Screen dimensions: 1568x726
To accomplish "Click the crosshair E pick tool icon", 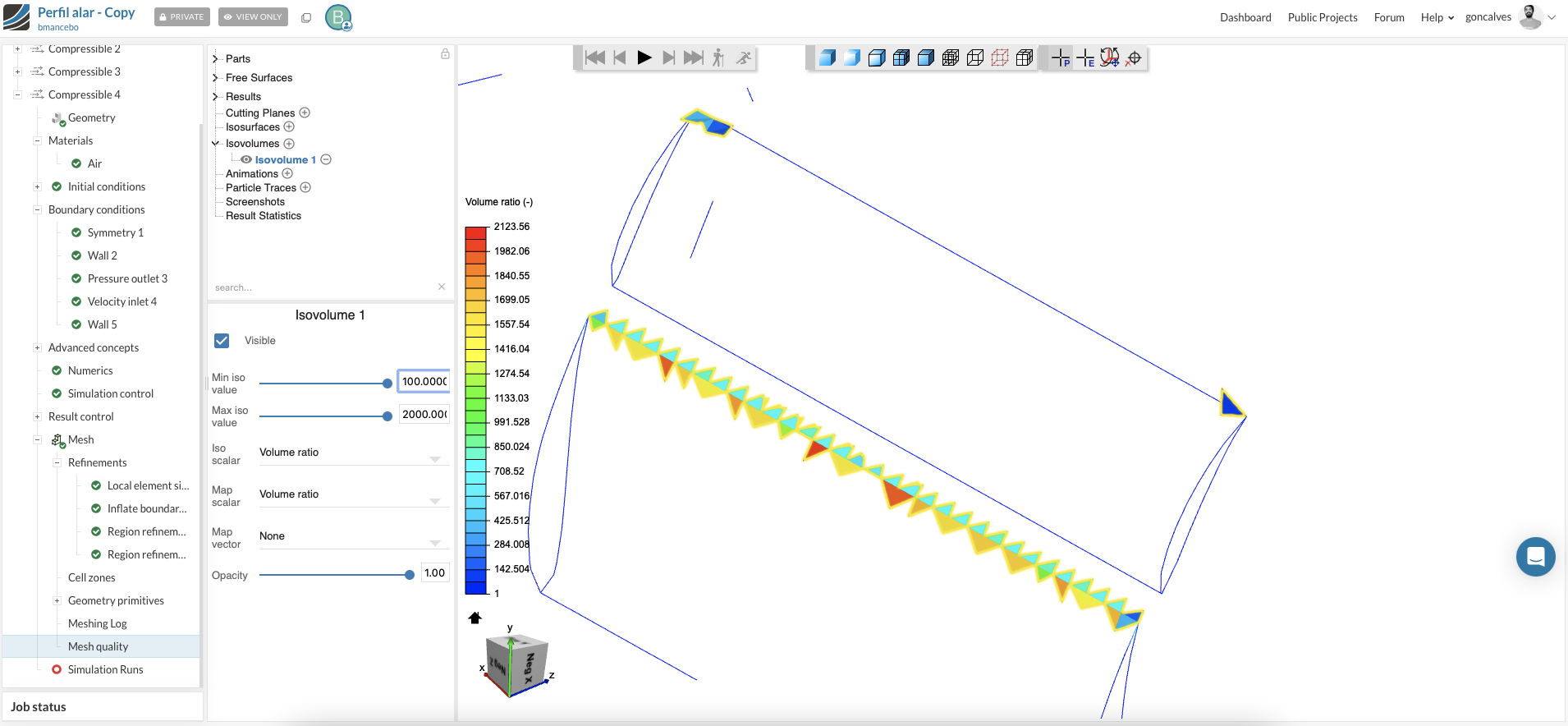I will pyautogui.click(x=1085, y=57).
